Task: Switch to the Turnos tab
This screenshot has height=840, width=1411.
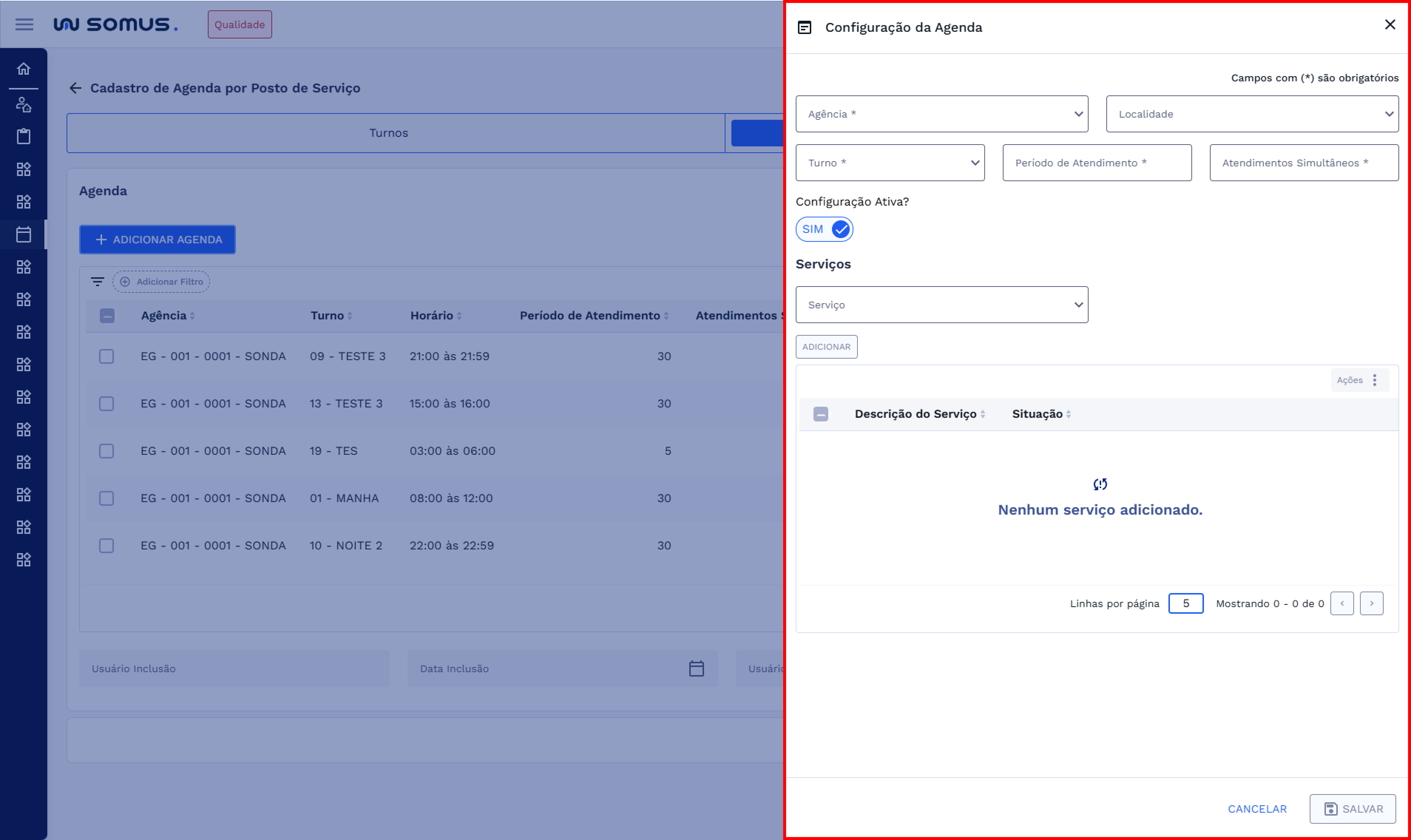Action: (x=388, y=132)
